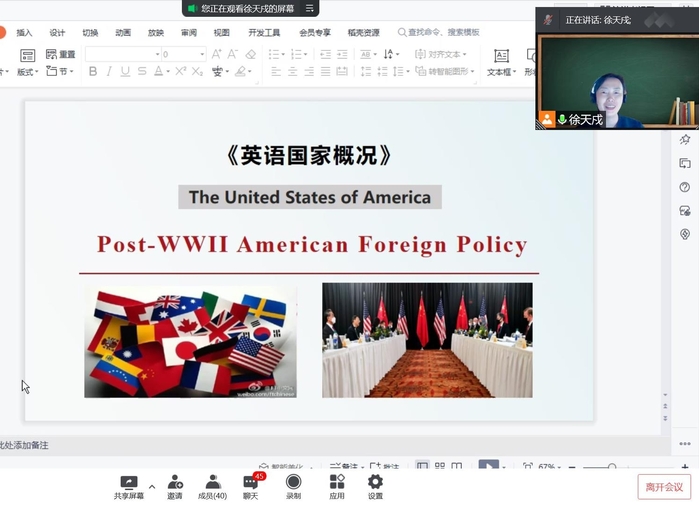The image size is (699, 505).
Task: Switch to the 动画 animation tab
Action: click(123, 33)
